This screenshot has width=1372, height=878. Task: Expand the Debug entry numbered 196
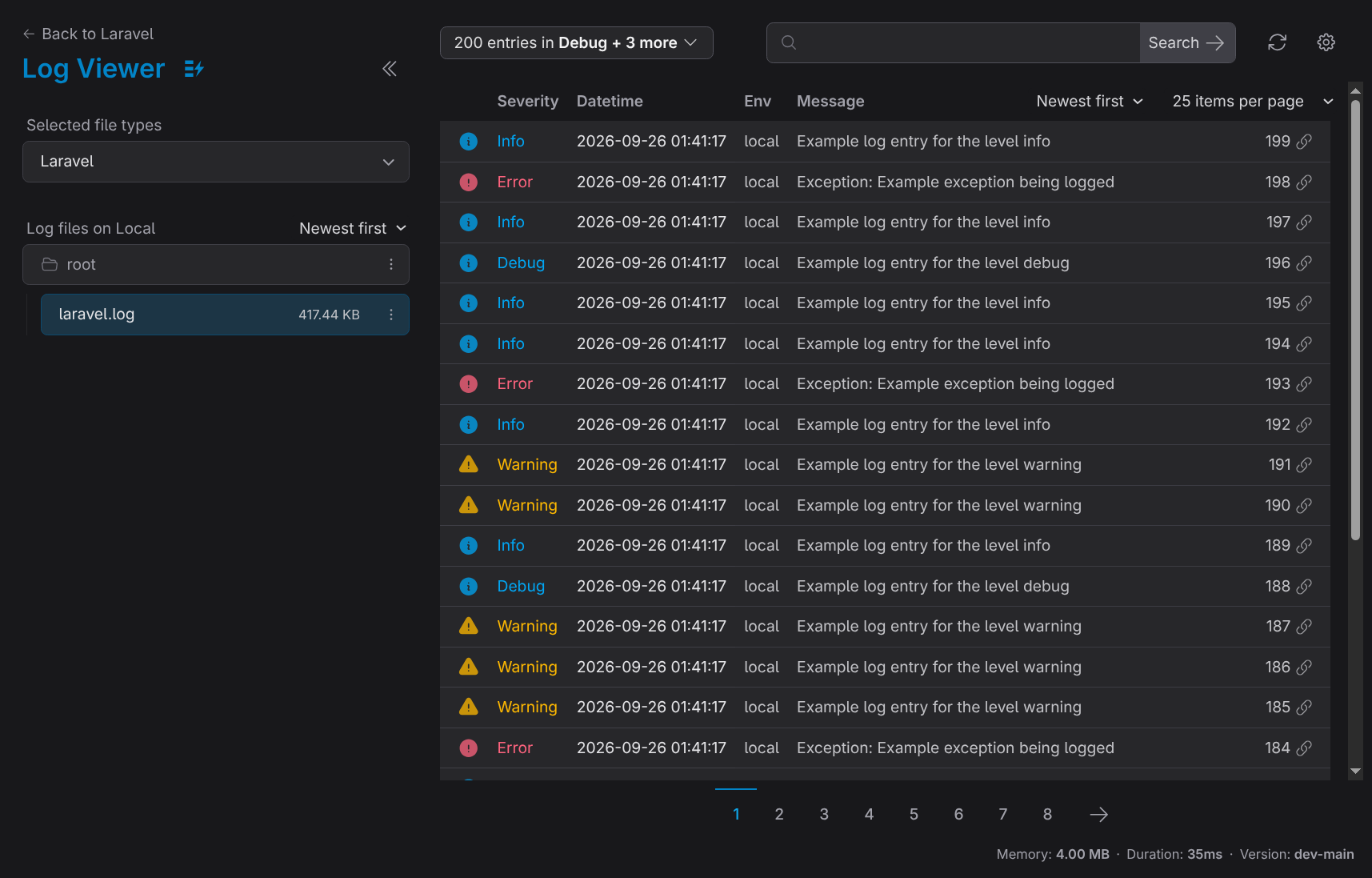coord(885,263)
